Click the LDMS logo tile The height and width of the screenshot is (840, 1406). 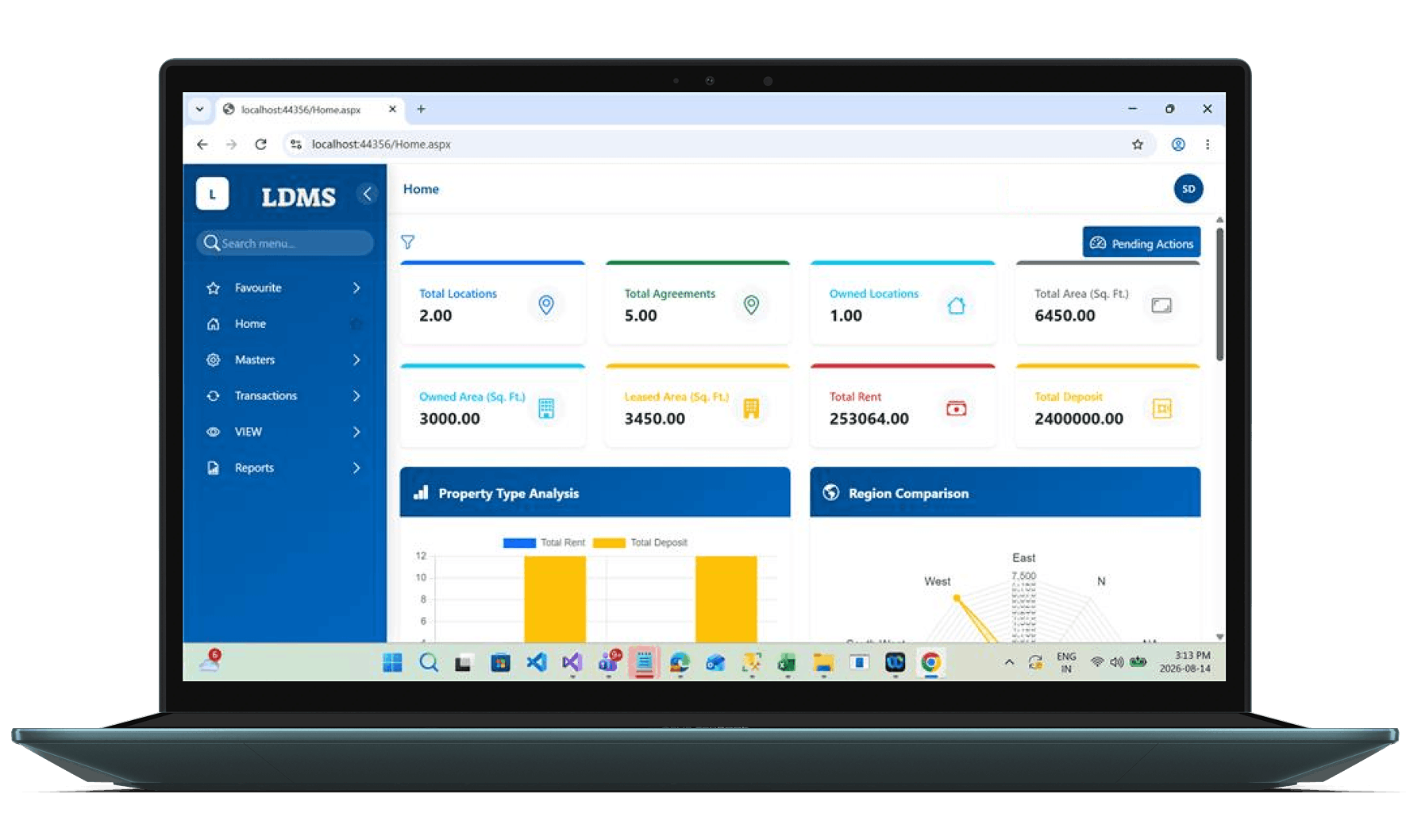point(212,194)
